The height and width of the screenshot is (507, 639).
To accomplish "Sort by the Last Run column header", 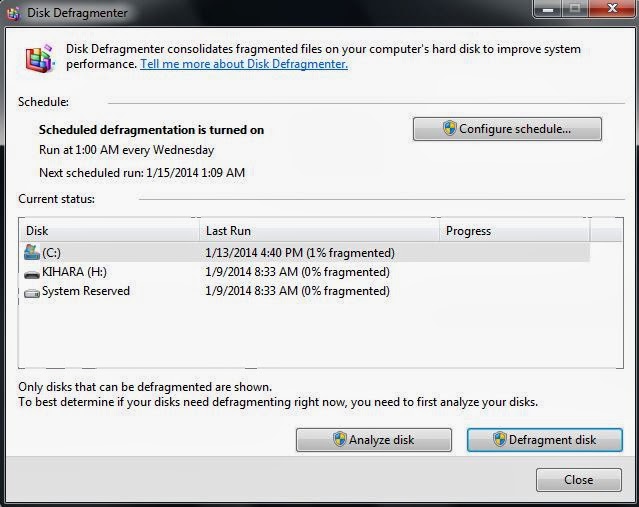I will 320,231.
